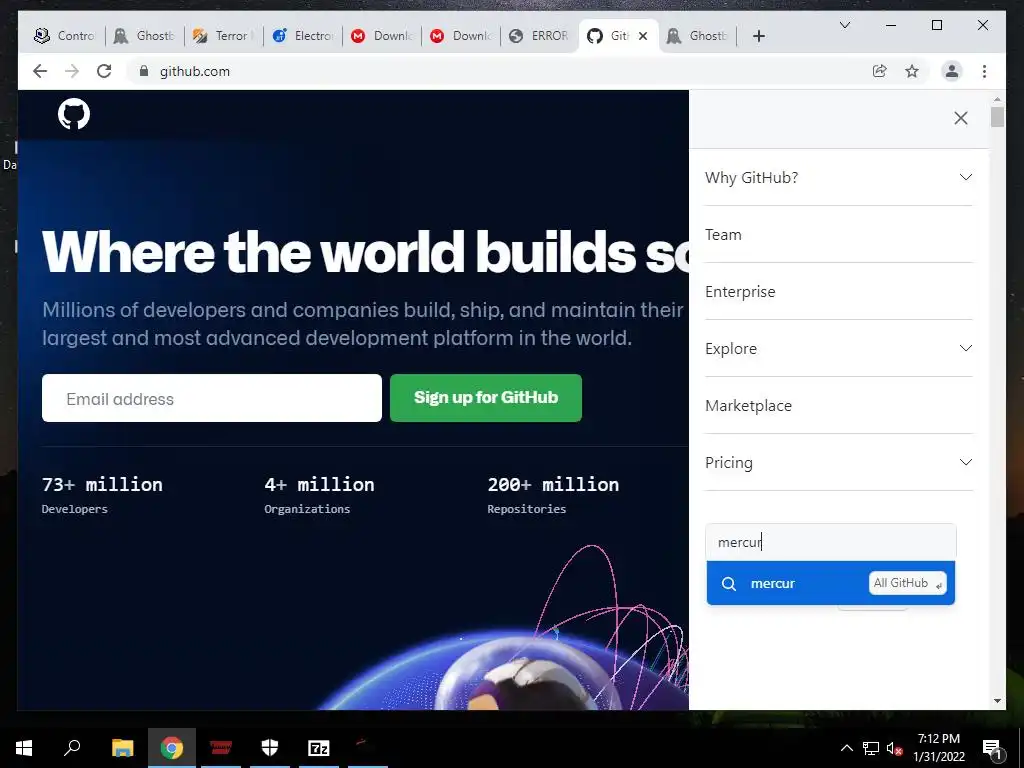Close the active GitHub tab
1024x768 pixels.
point(643,36)
